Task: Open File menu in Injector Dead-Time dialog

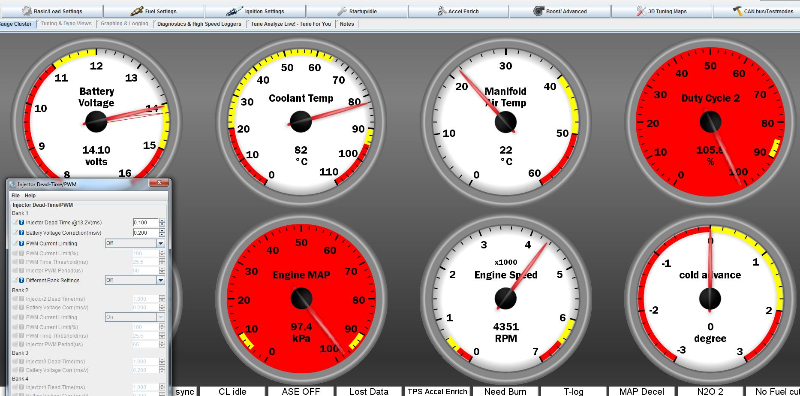Action: click(15, 195)
